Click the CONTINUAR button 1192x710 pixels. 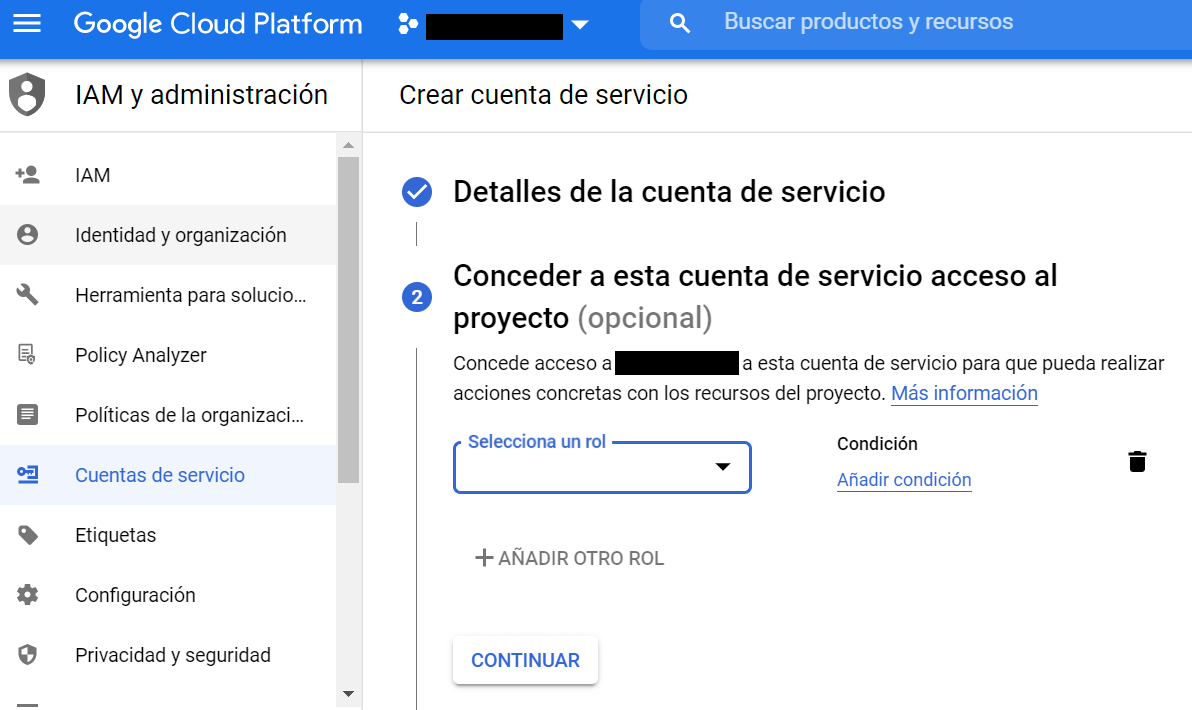(x=525, y=660)
